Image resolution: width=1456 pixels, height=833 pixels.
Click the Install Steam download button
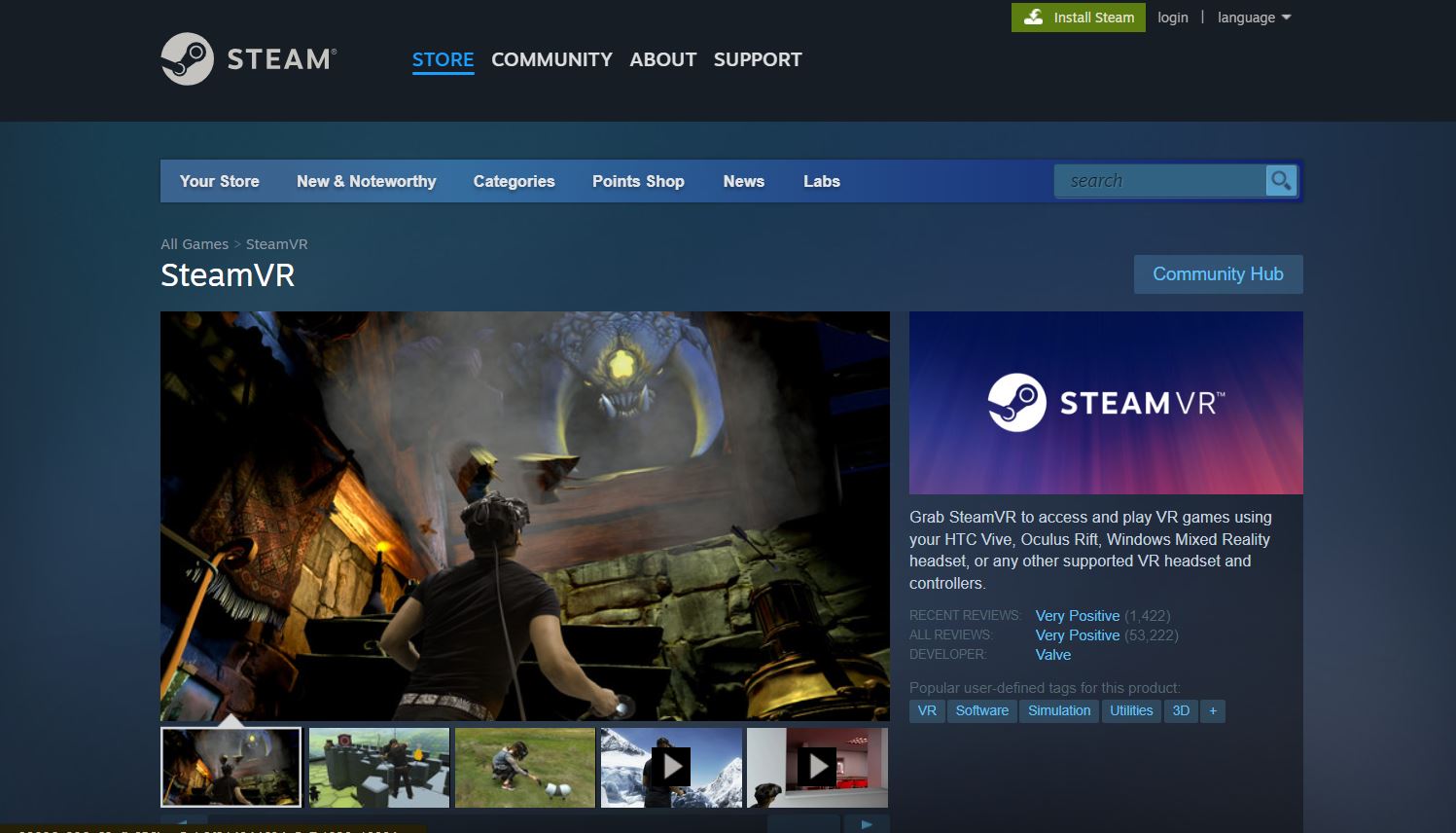click(1079, 18)
